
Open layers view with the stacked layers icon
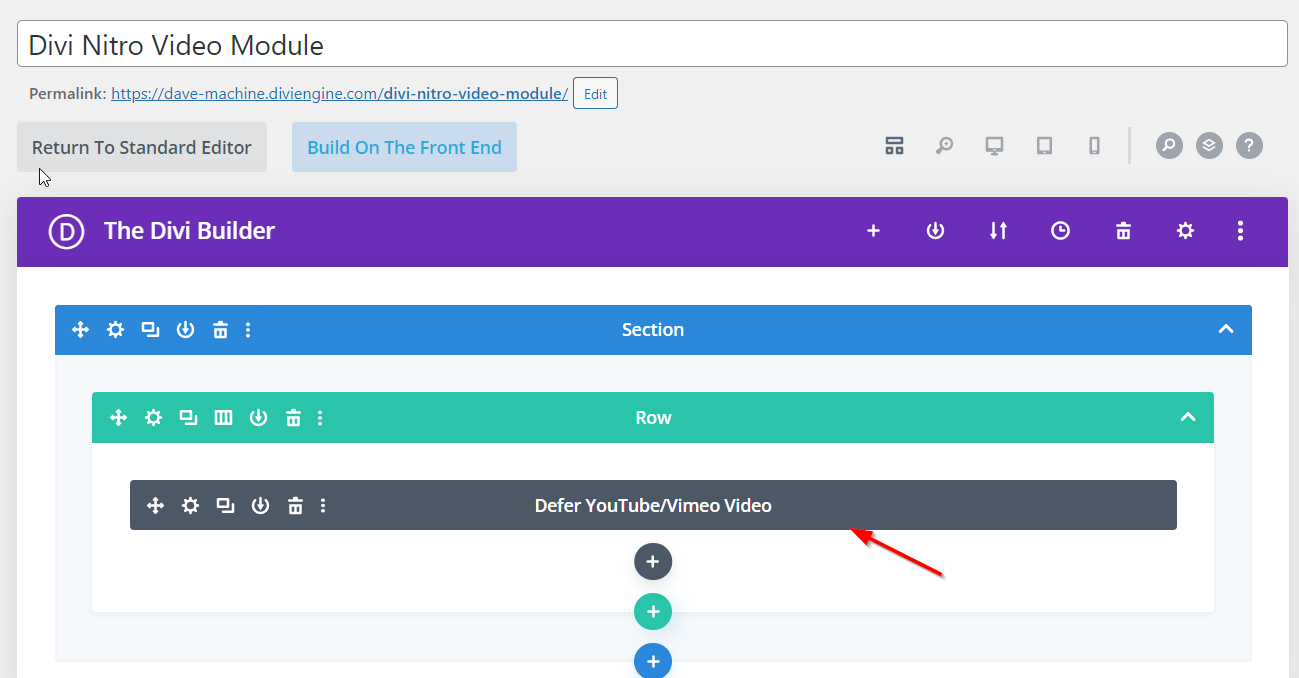pyautogui.click(x=1209, y=145)
